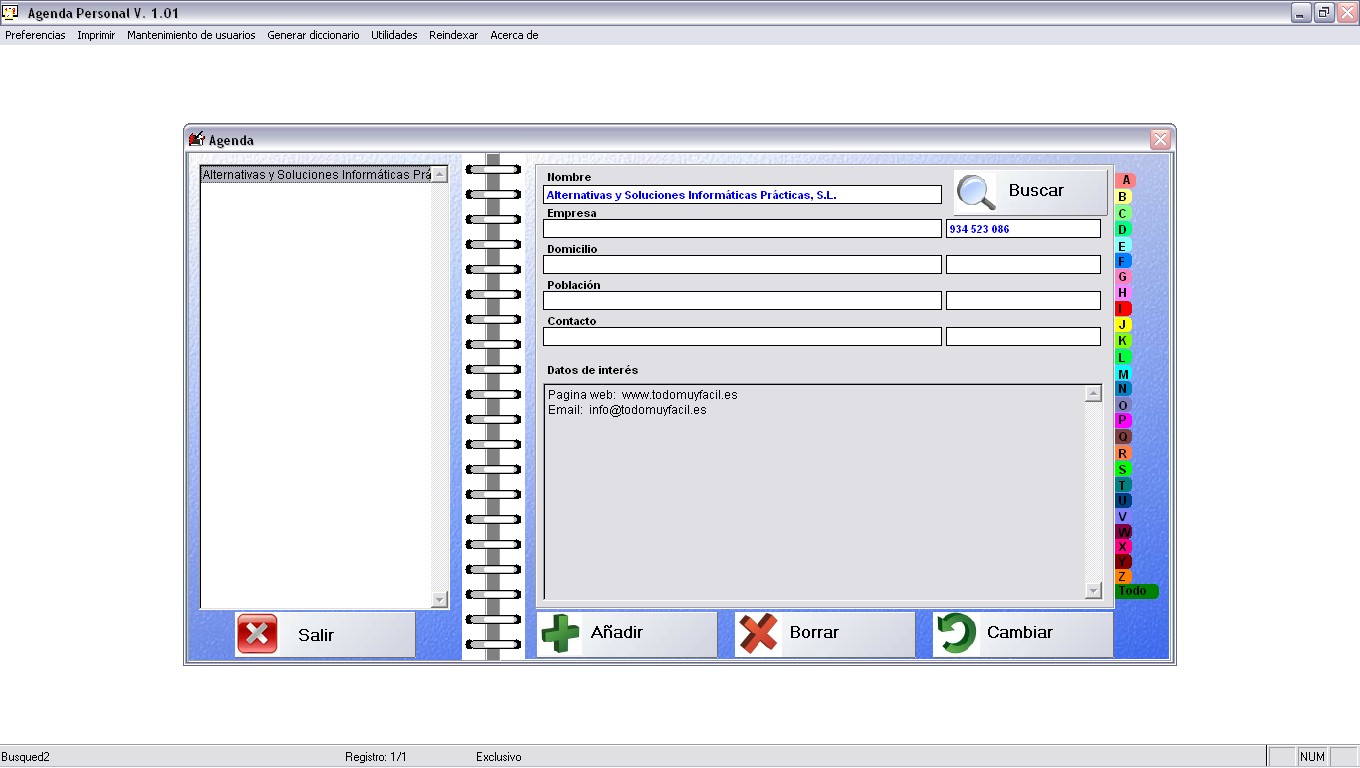The height and width of the screenshot is (768, 1360).
Task: Open the Imprimir menu
Action: (96, 35)
